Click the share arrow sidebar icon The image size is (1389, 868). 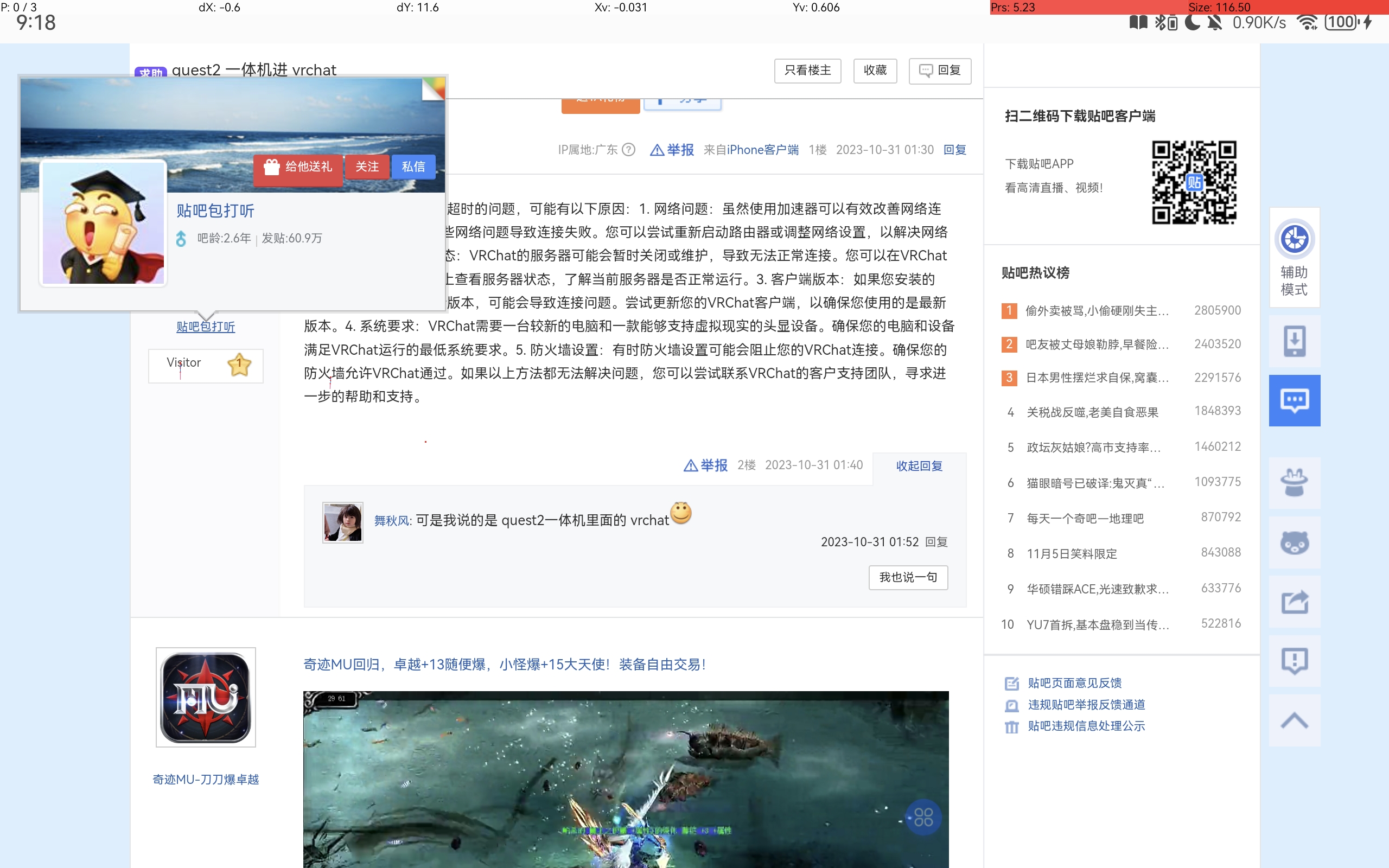coord(1294,602)
